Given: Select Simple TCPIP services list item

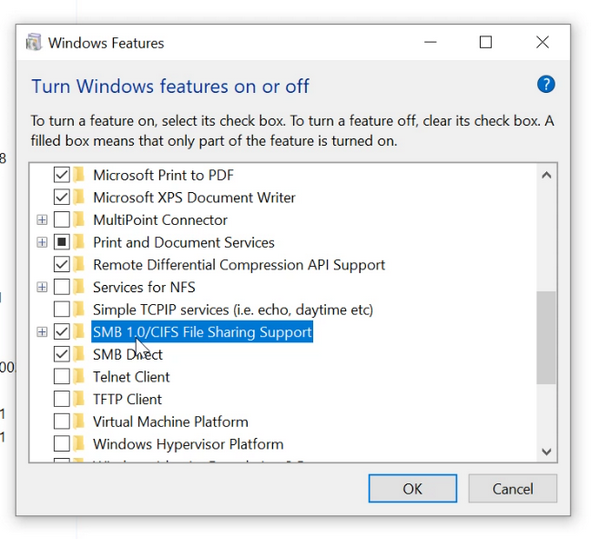Looking at the screenshot, I should 232,309.
